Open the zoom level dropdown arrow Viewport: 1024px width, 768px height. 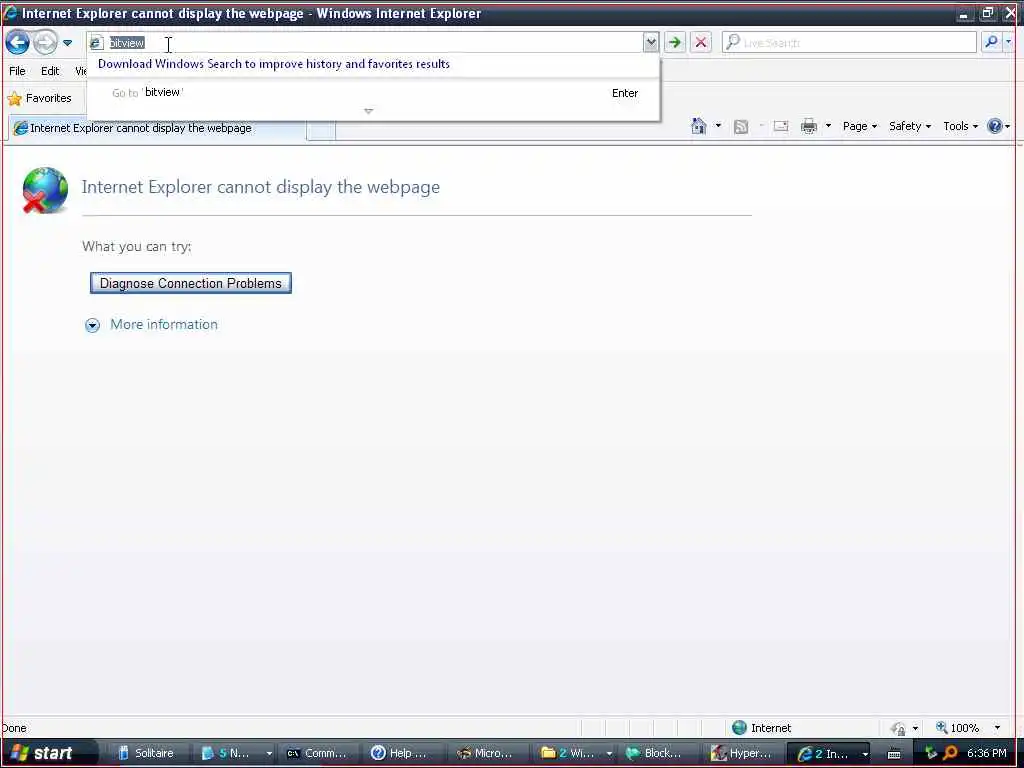point(997,728)
